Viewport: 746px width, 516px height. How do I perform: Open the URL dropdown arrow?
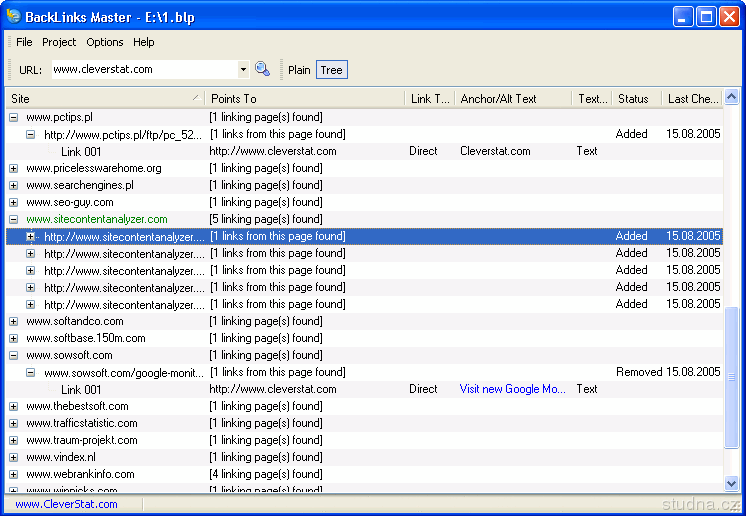pos(243,70)
